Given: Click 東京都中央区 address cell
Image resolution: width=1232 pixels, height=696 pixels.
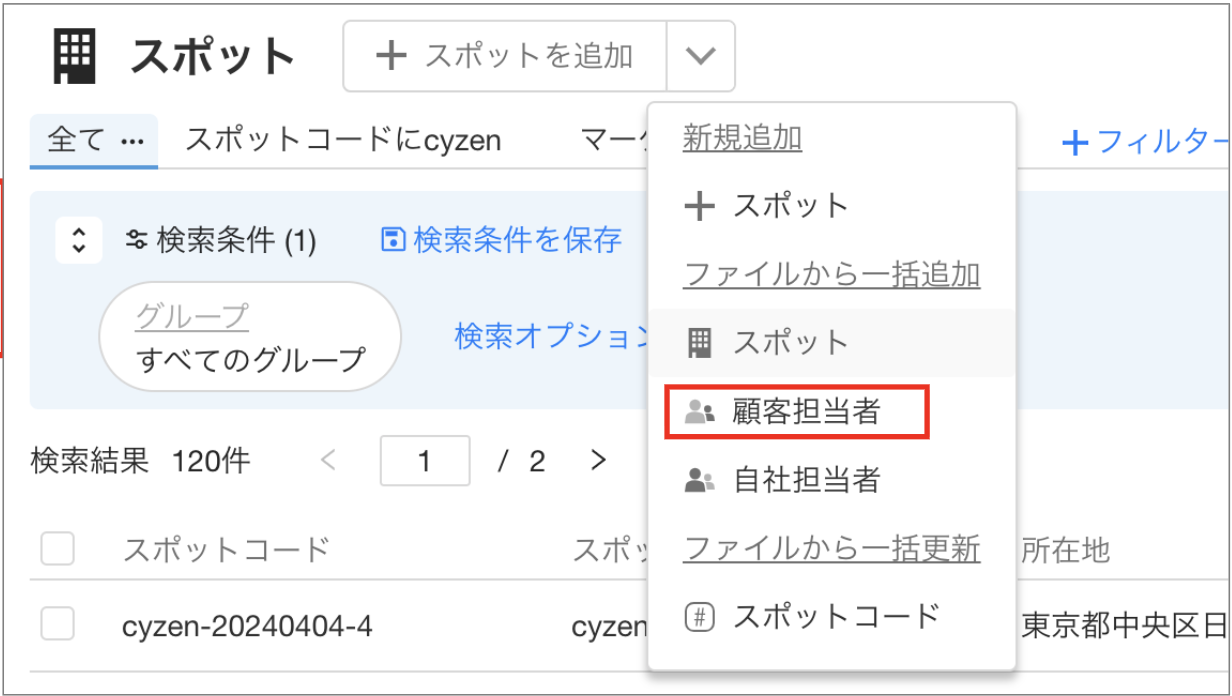Looking at the screenshot, I should tap(1124, 626).
